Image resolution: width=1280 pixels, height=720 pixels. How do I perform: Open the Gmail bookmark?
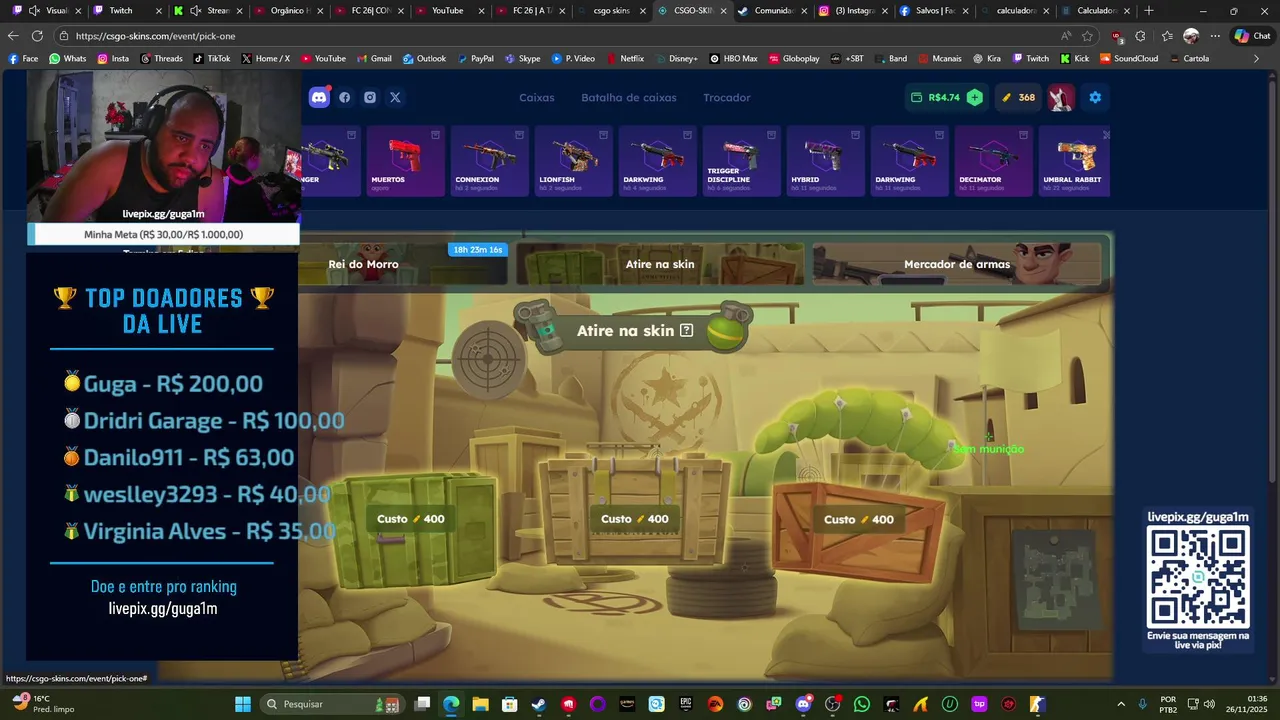click(374, 58)
